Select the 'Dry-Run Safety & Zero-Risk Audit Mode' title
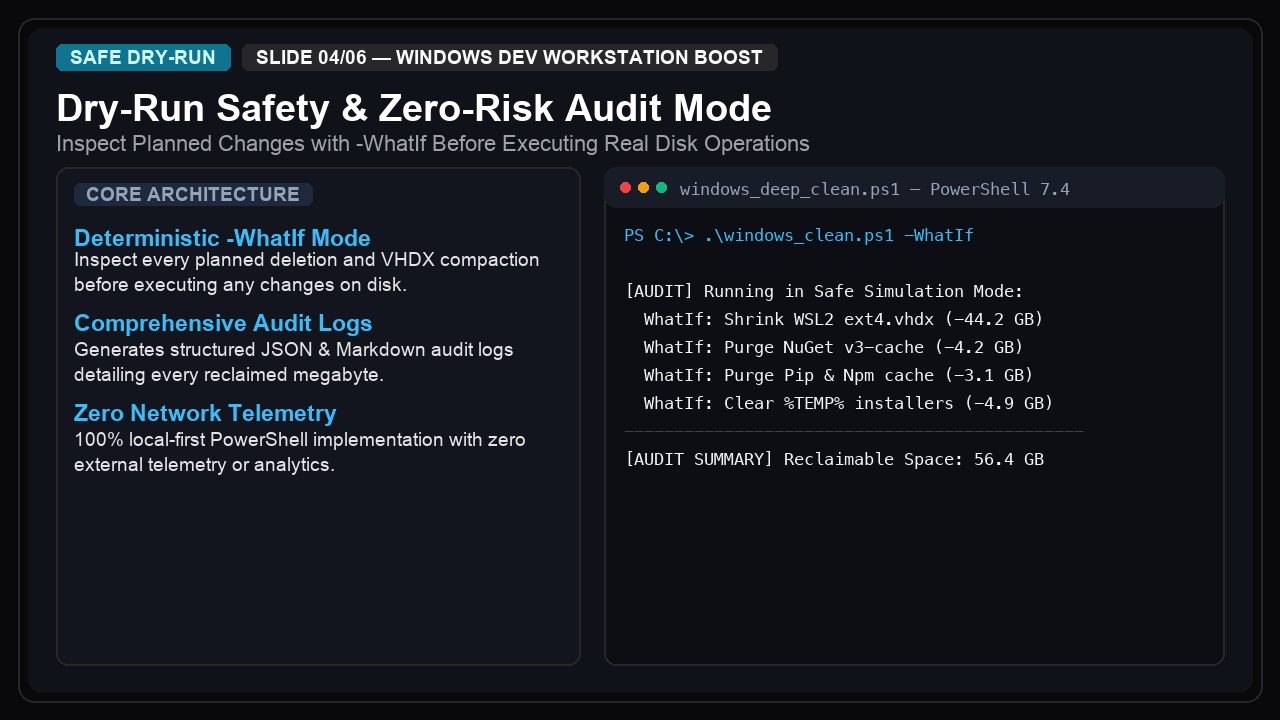The height and width of the screenshot is (720, 1280). [x=414, y=108]
